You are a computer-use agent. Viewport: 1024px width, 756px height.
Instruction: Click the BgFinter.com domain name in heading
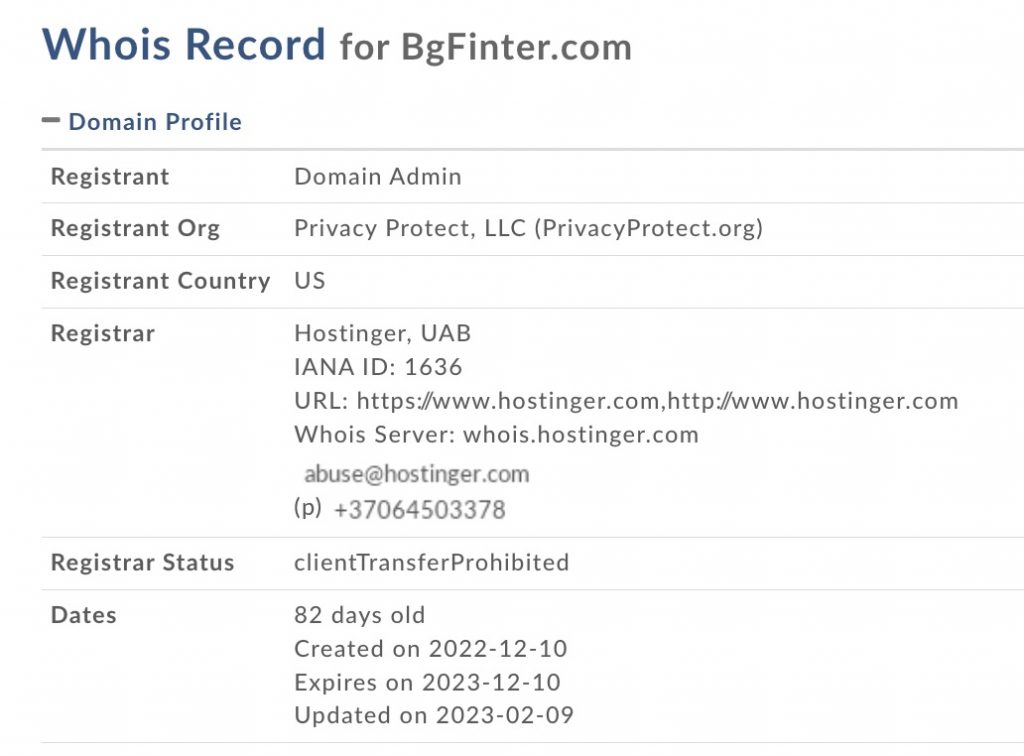click(516, 47)
